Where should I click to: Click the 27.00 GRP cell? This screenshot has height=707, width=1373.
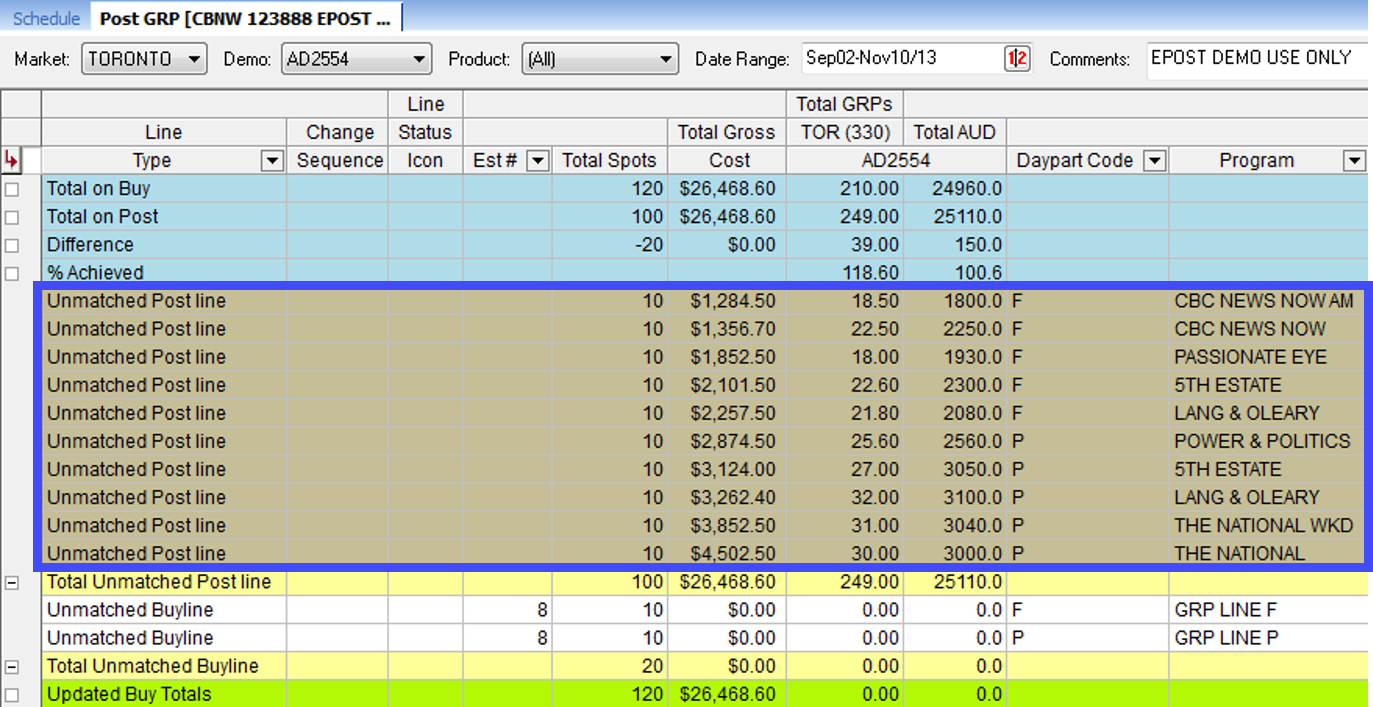(x=845, y=469)
